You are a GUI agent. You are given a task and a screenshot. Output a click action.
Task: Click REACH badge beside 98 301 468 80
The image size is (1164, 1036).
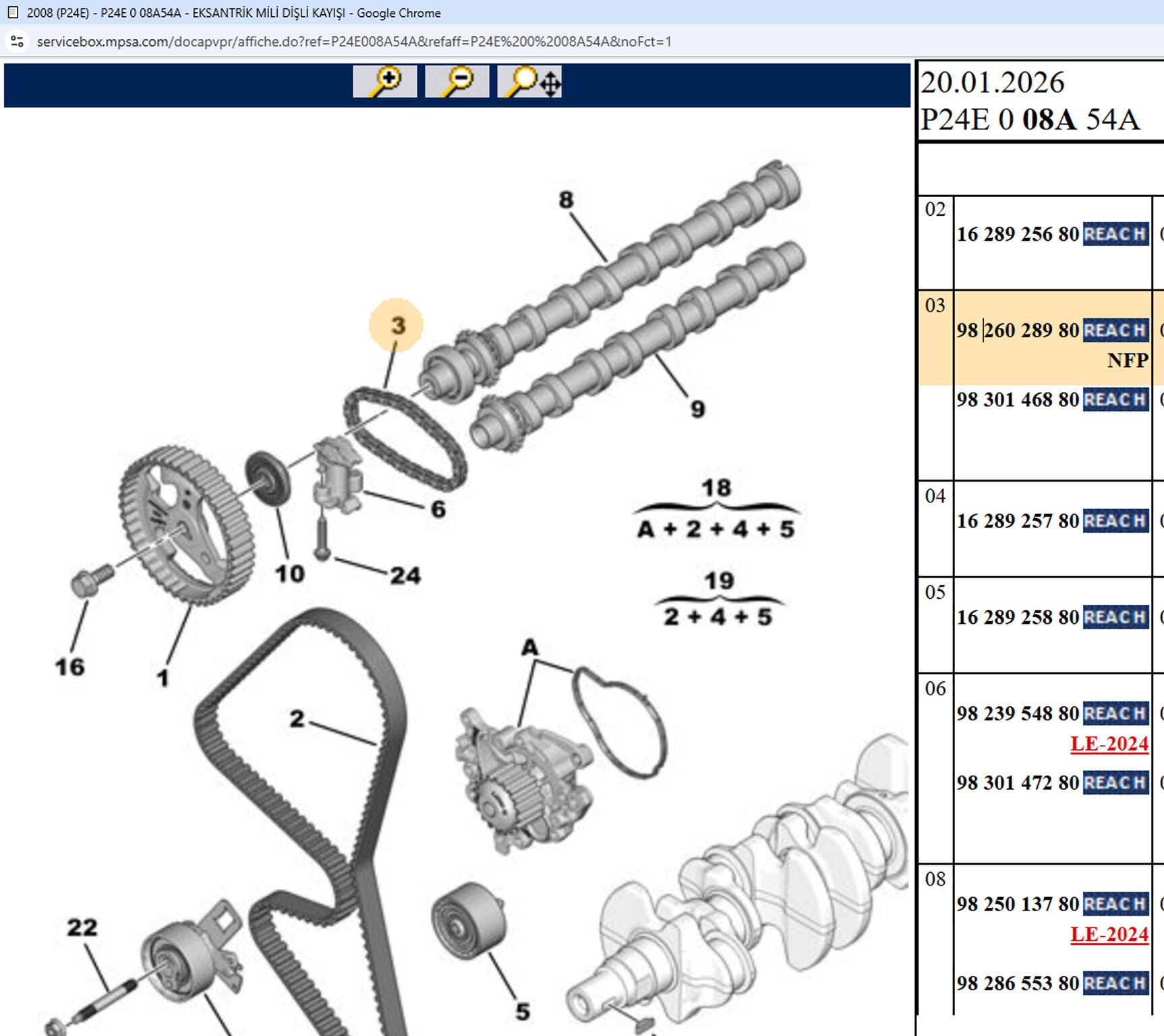1115,400
